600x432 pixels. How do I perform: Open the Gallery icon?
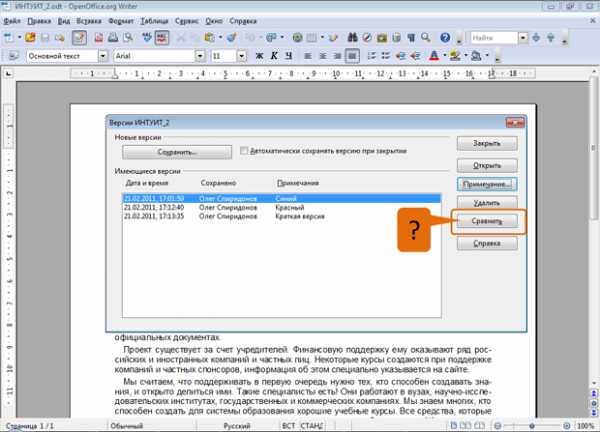pyautogui.click(x=382, y=37)
